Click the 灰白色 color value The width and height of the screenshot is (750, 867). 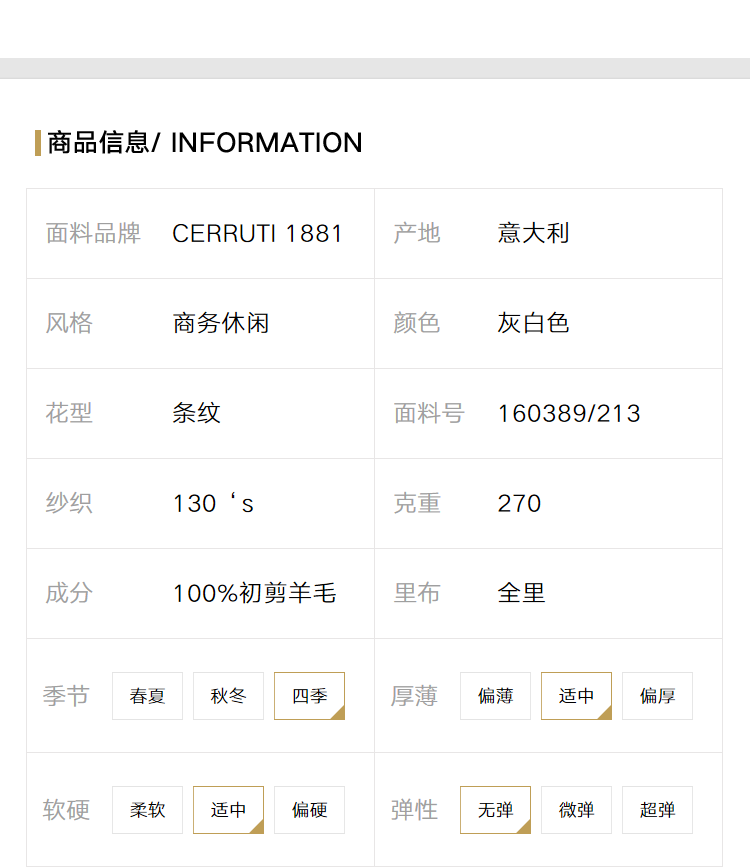pos(533,323)
